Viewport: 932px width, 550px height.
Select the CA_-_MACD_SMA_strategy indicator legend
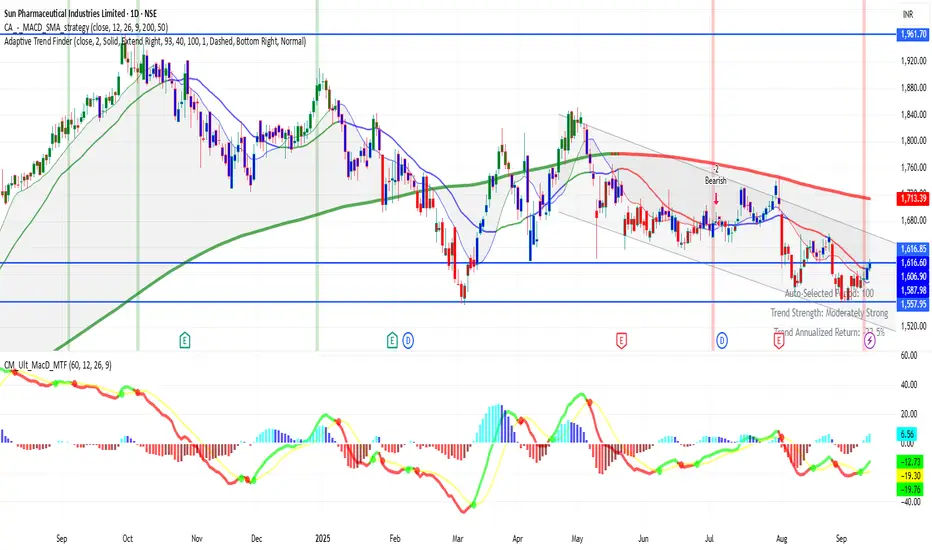[x=86, y=27]
